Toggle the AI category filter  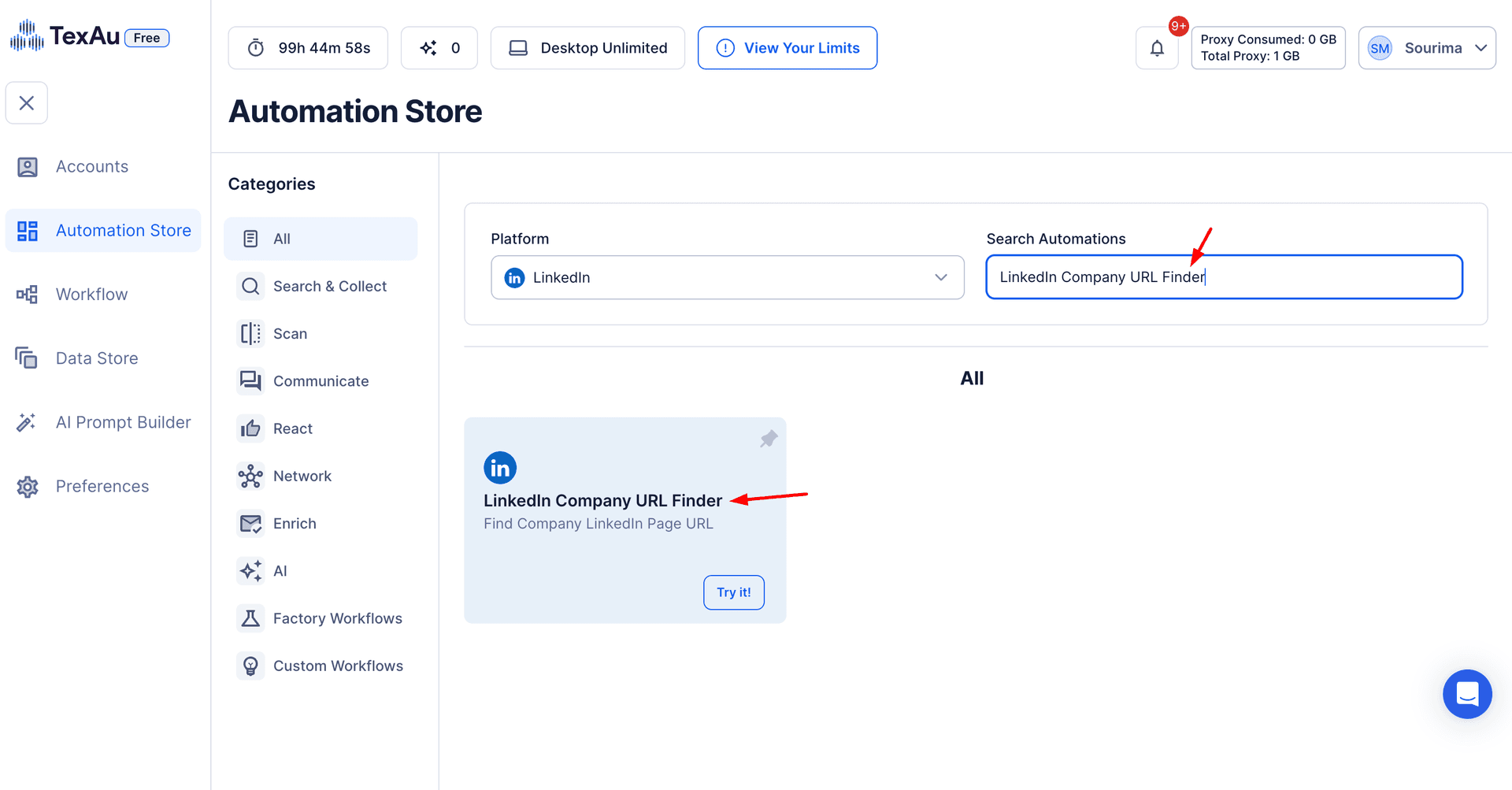pyautogui.click(x=280, y=570)
